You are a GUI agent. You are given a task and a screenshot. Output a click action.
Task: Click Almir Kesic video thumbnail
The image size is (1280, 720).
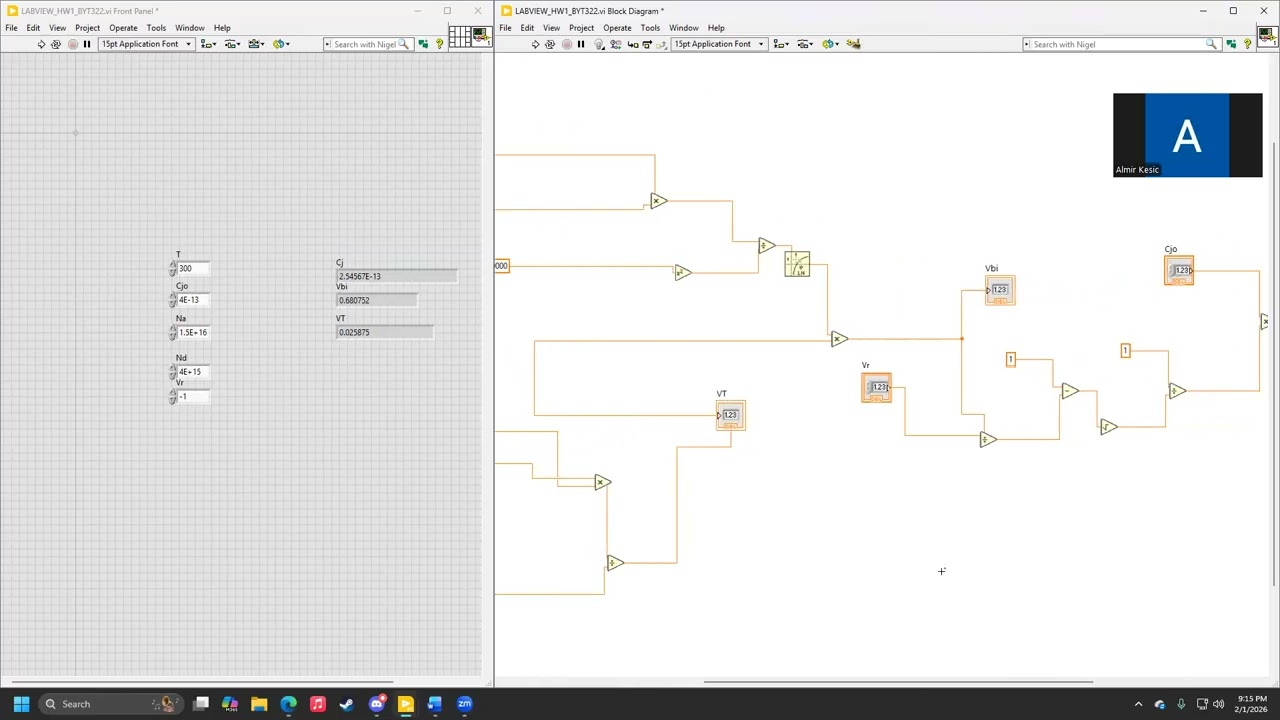pyautogui.click(x=1187, y=135)
